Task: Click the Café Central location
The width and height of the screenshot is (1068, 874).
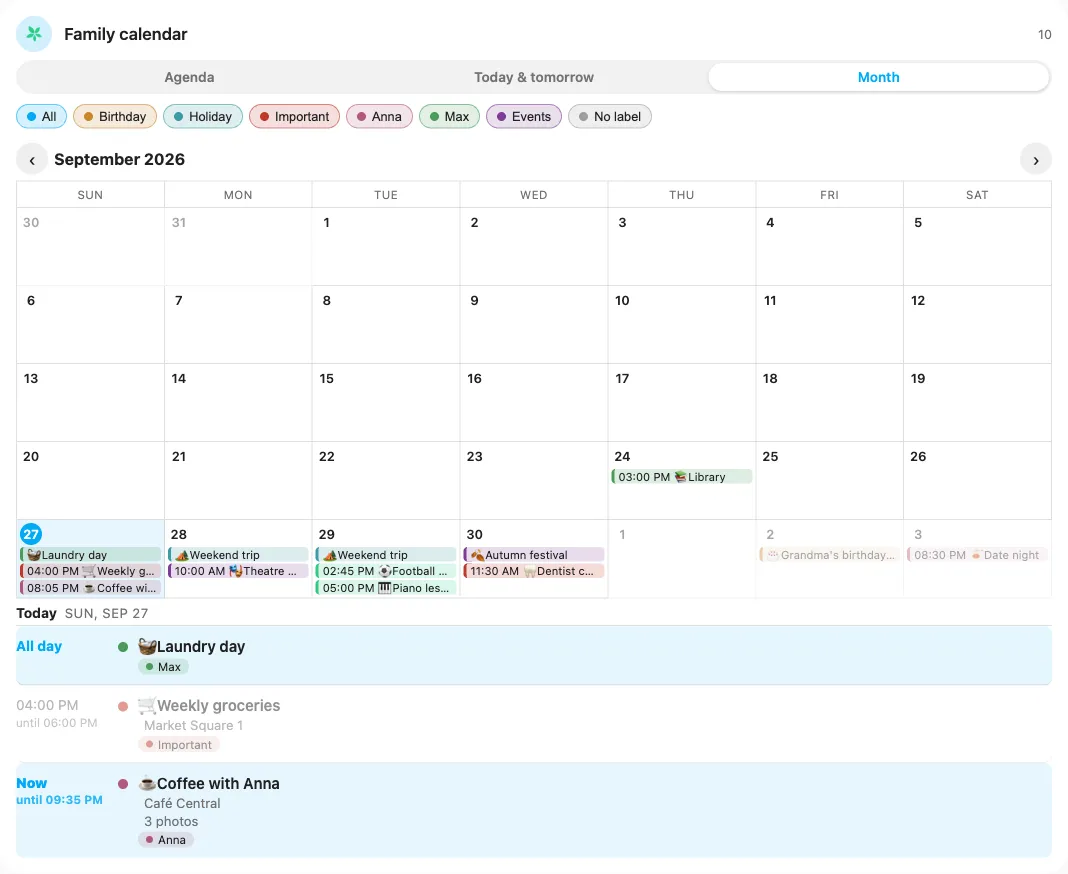Action: [182, 803]
